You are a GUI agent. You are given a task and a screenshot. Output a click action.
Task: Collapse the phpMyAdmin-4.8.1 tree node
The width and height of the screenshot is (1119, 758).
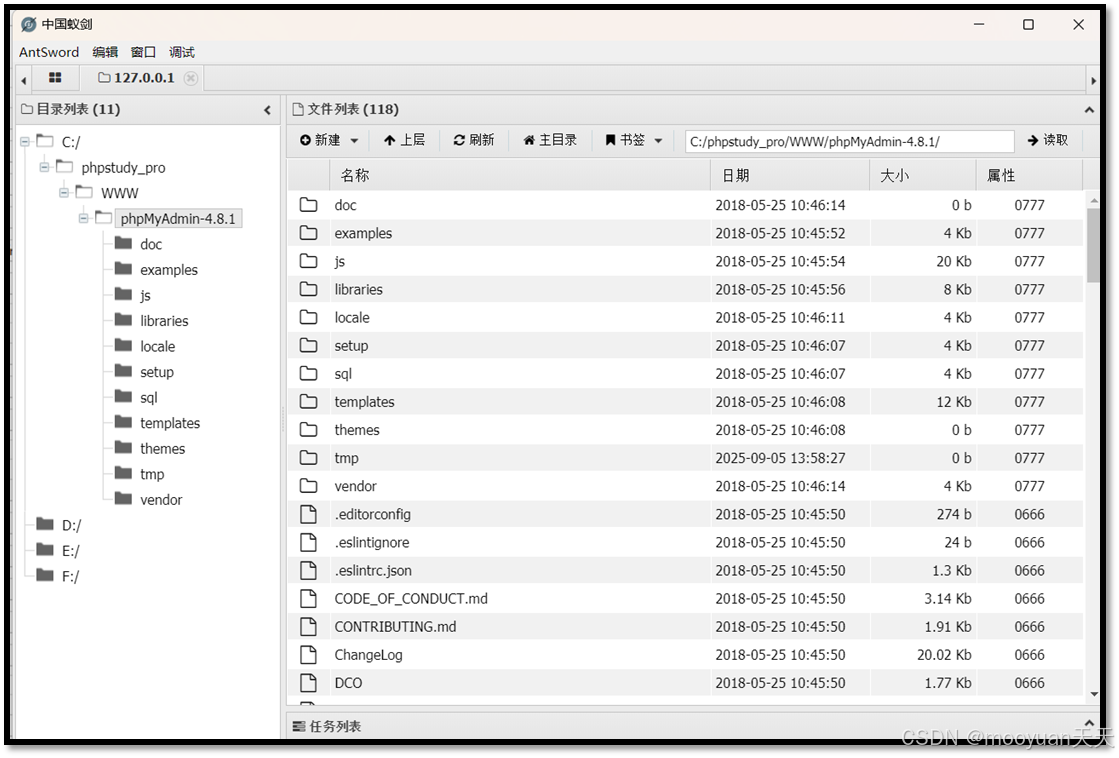(83, 218)
